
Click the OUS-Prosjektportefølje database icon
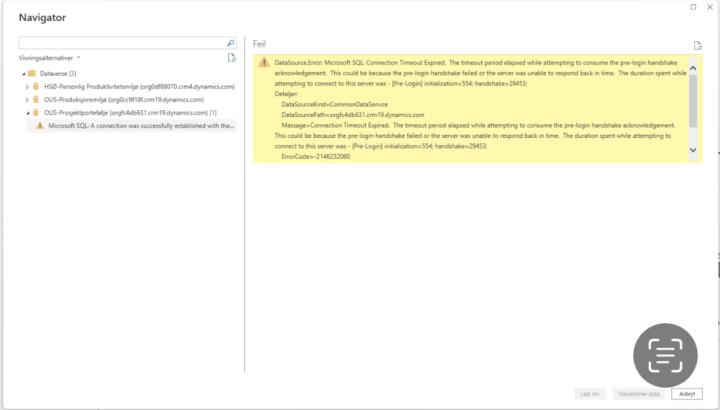(x=36, y=112)
